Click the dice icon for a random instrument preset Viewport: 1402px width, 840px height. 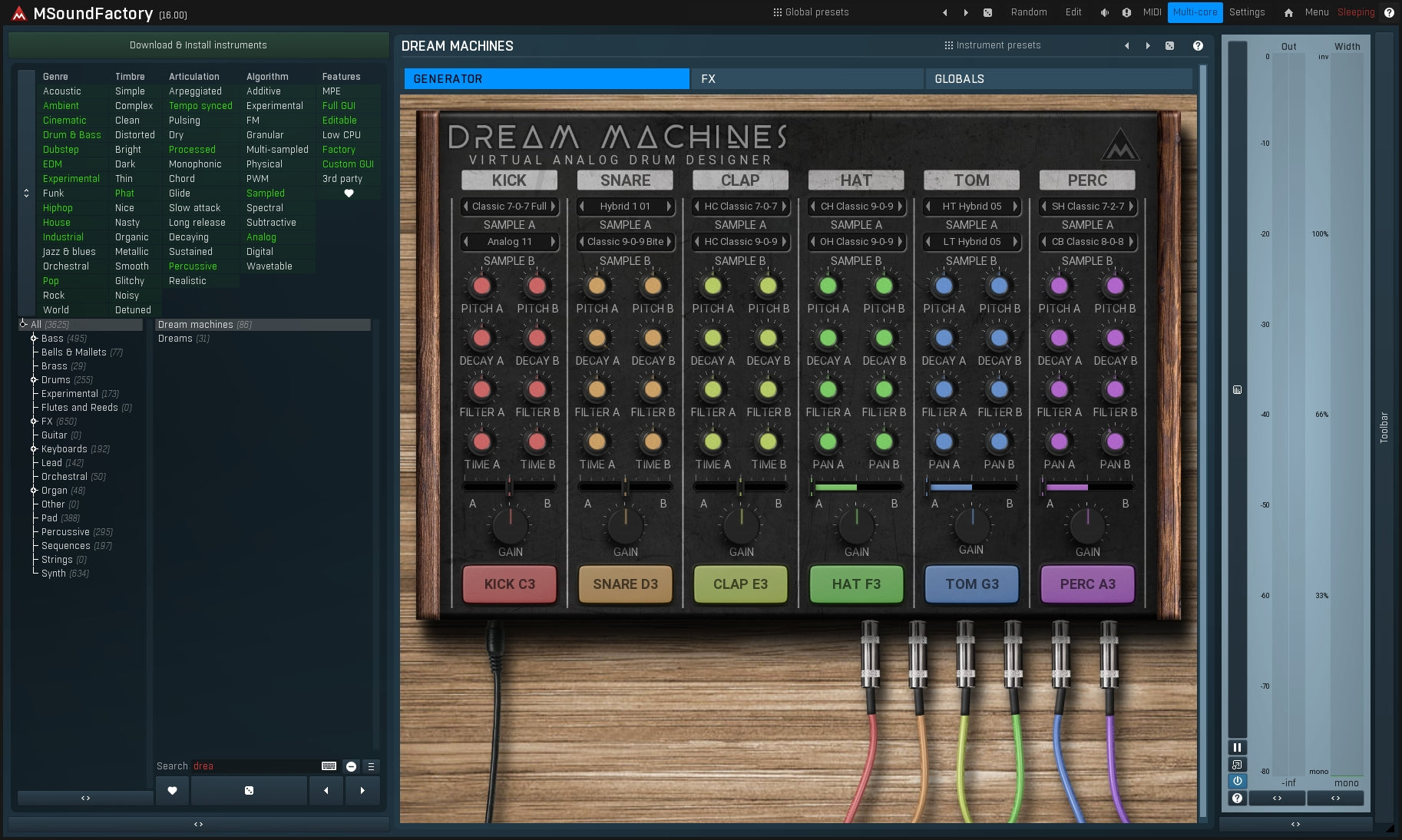pos(1170,45)
